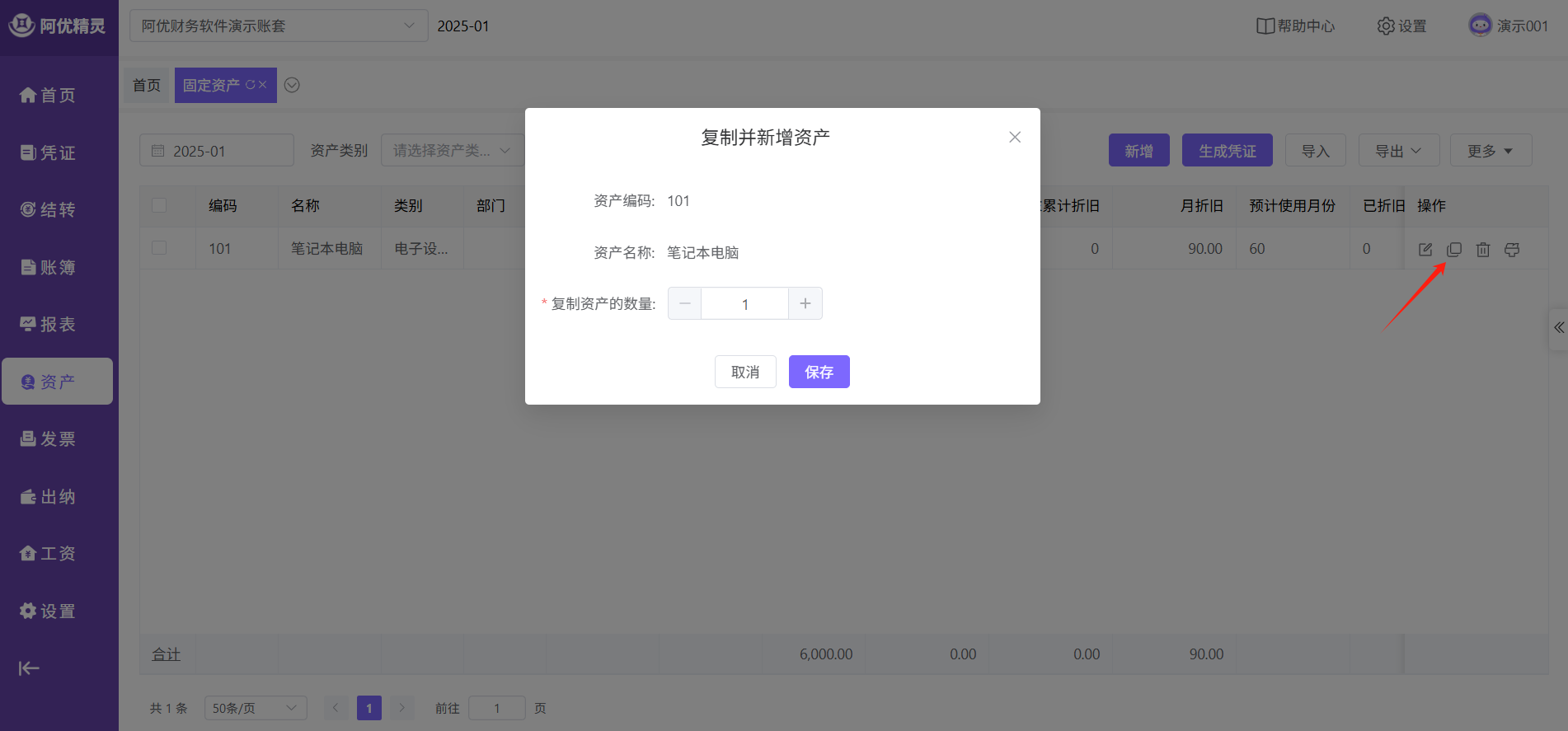Open the 阿优财务软件演示账套 account dropdown
This screenshot has height=731, width=1568.
(278, 26)
